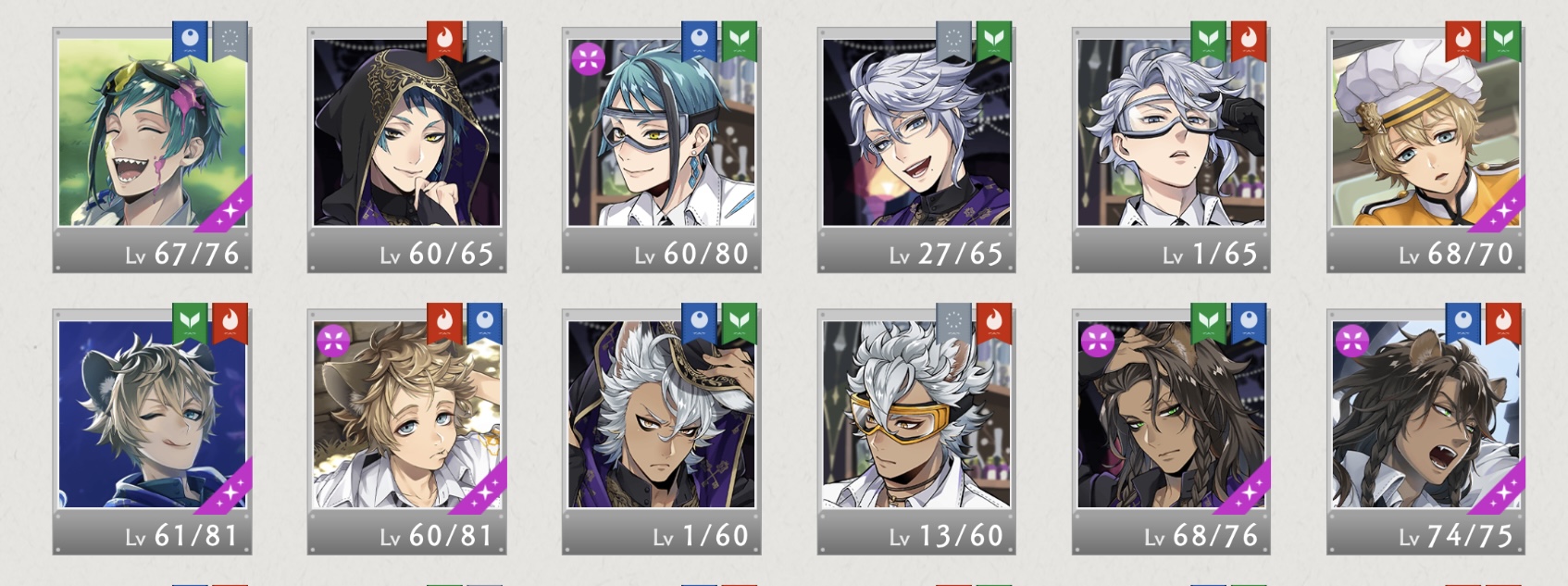Open the Lv 1/65 card
The width and height of the screenshot is (1568, 586).
pyautogui.click(x=1171, y=150)
